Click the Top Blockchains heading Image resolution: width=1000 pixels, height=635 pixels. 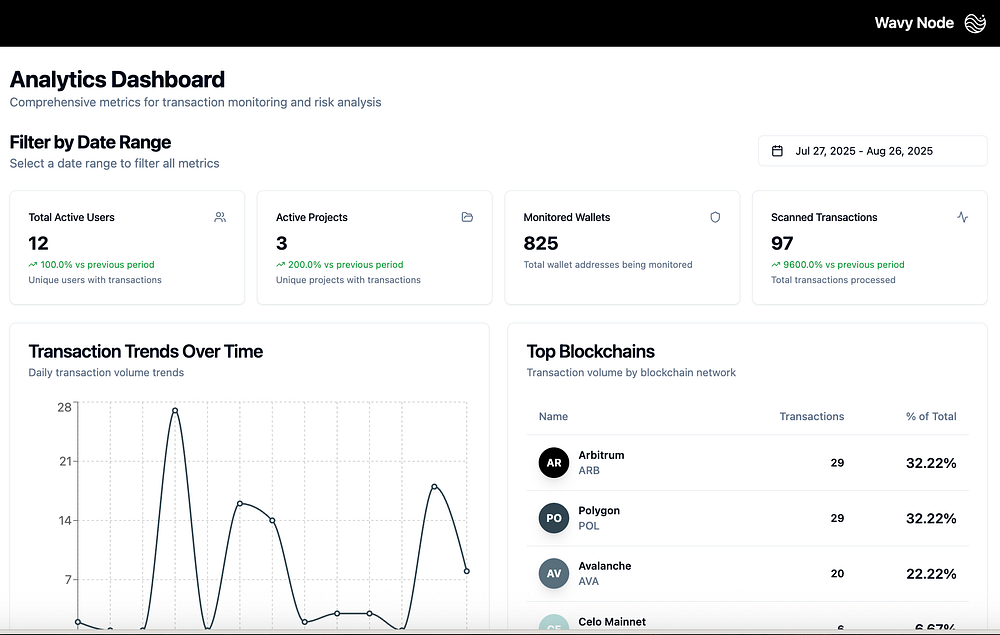(591, 351)
